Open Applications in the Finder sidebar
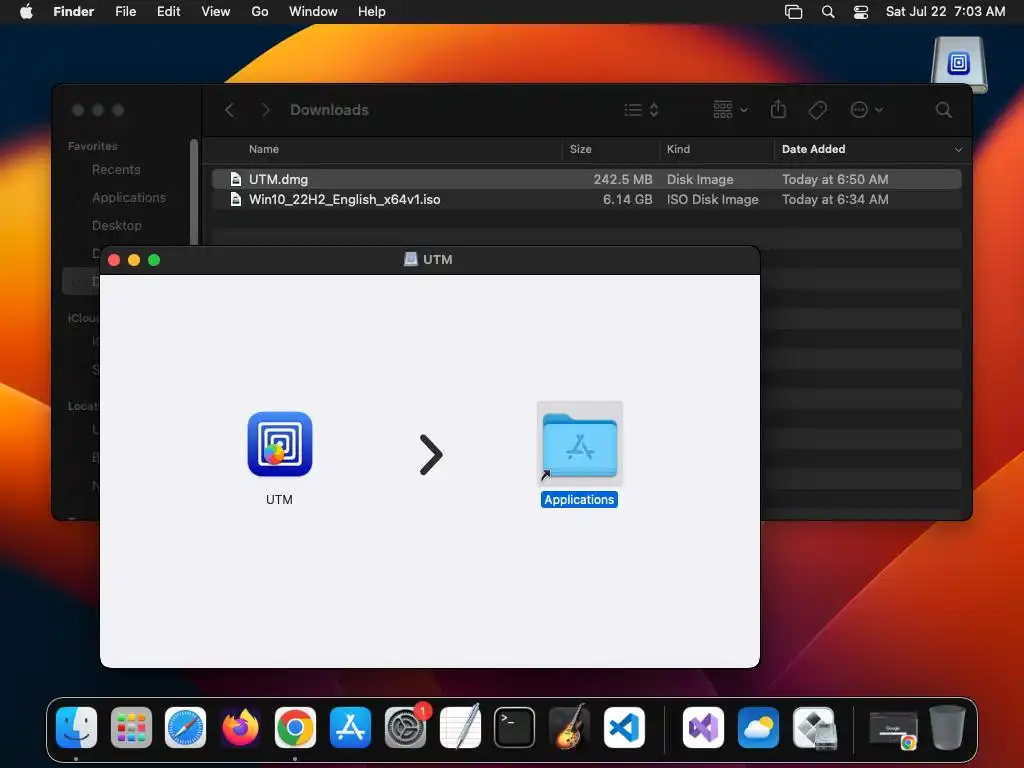Image resolution: width=1024 pixels, height=768 pixels. (x=129, y=197)
